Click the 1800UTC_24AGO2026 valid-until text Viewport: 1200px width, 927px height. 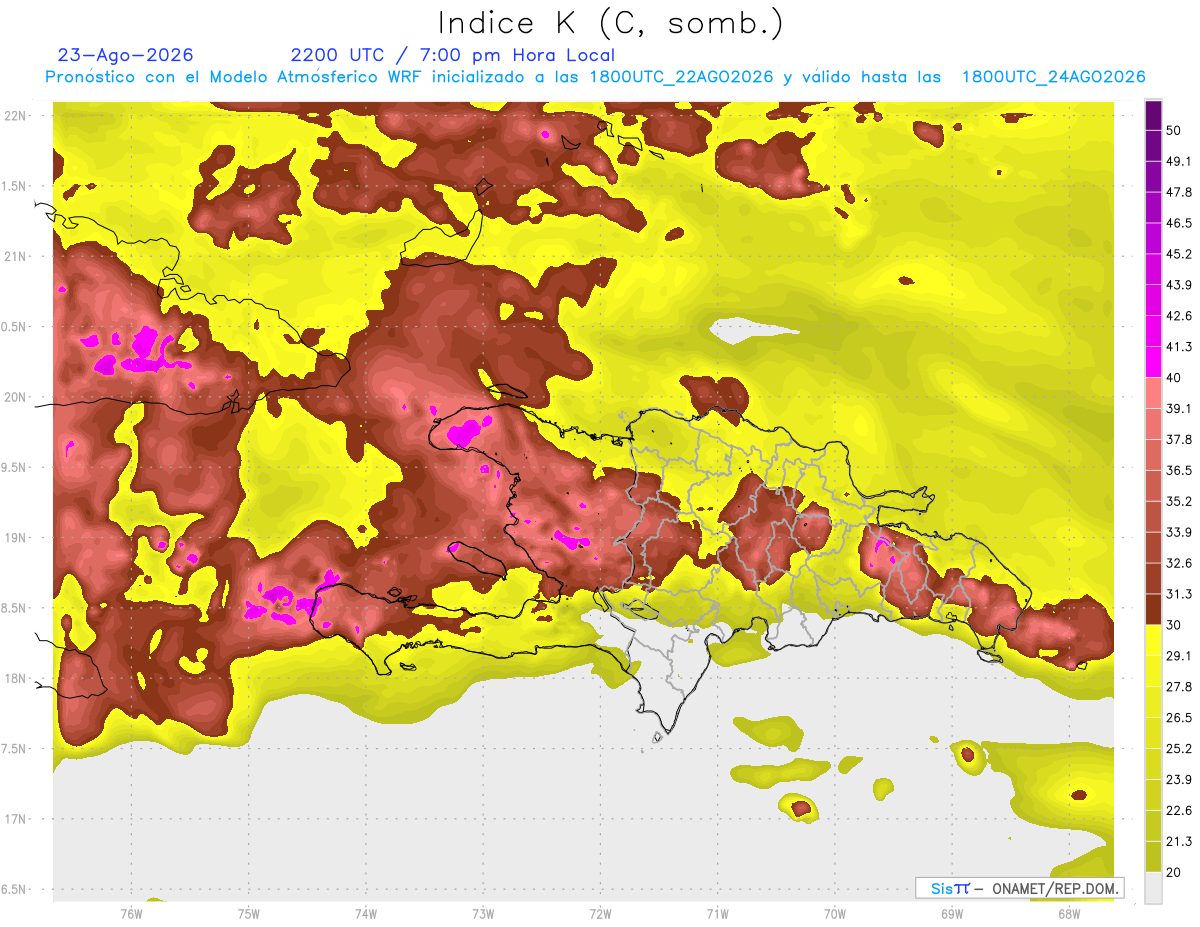click(1054, 77)
